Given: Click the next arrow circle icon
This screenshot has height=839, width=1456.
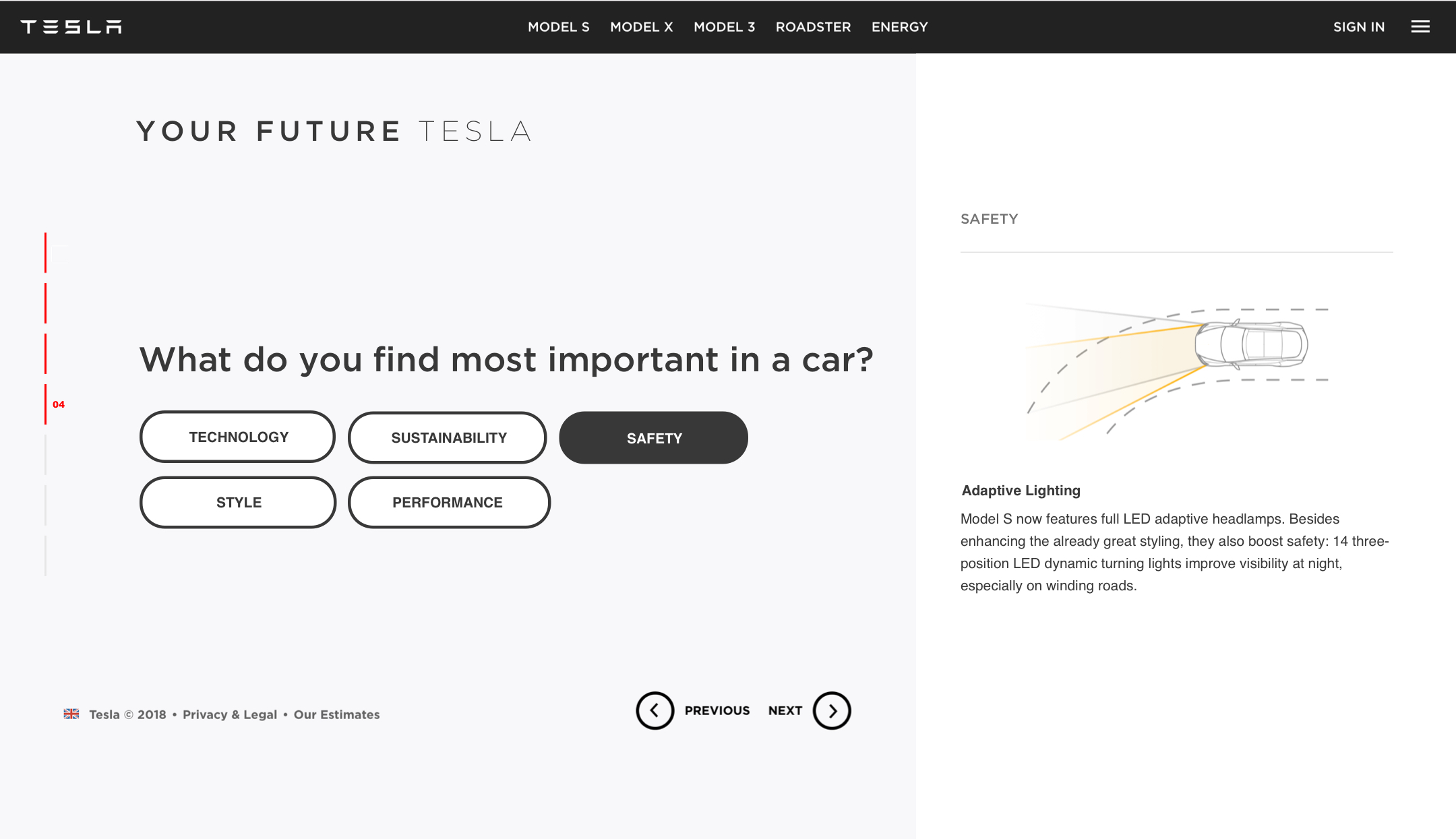Looking at the screenshot, I should tap(832, 710).
